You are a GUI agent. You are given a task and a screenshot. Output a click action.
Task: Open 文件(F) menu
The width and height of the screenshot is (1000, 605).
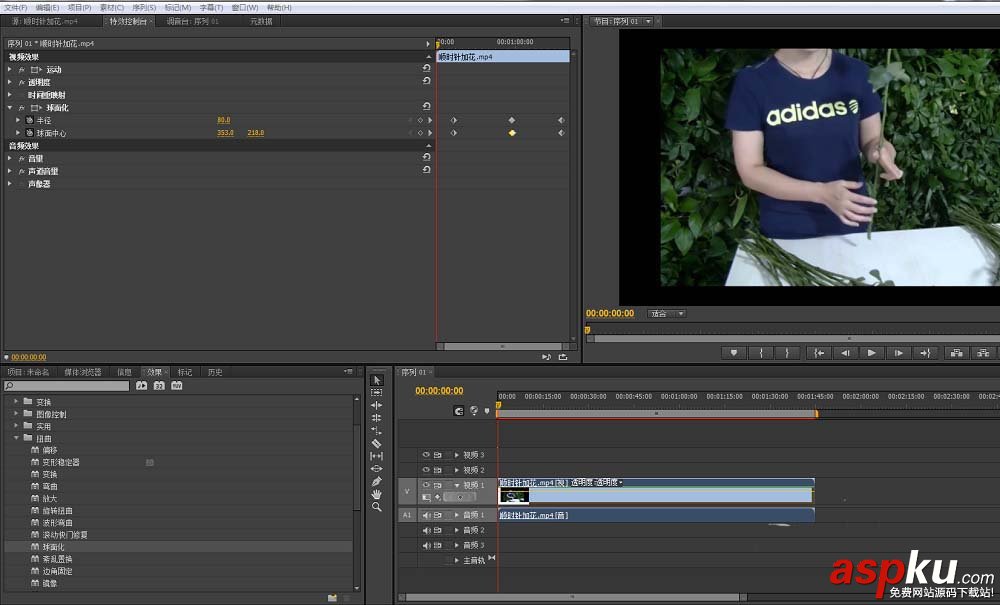click(16, 8)
